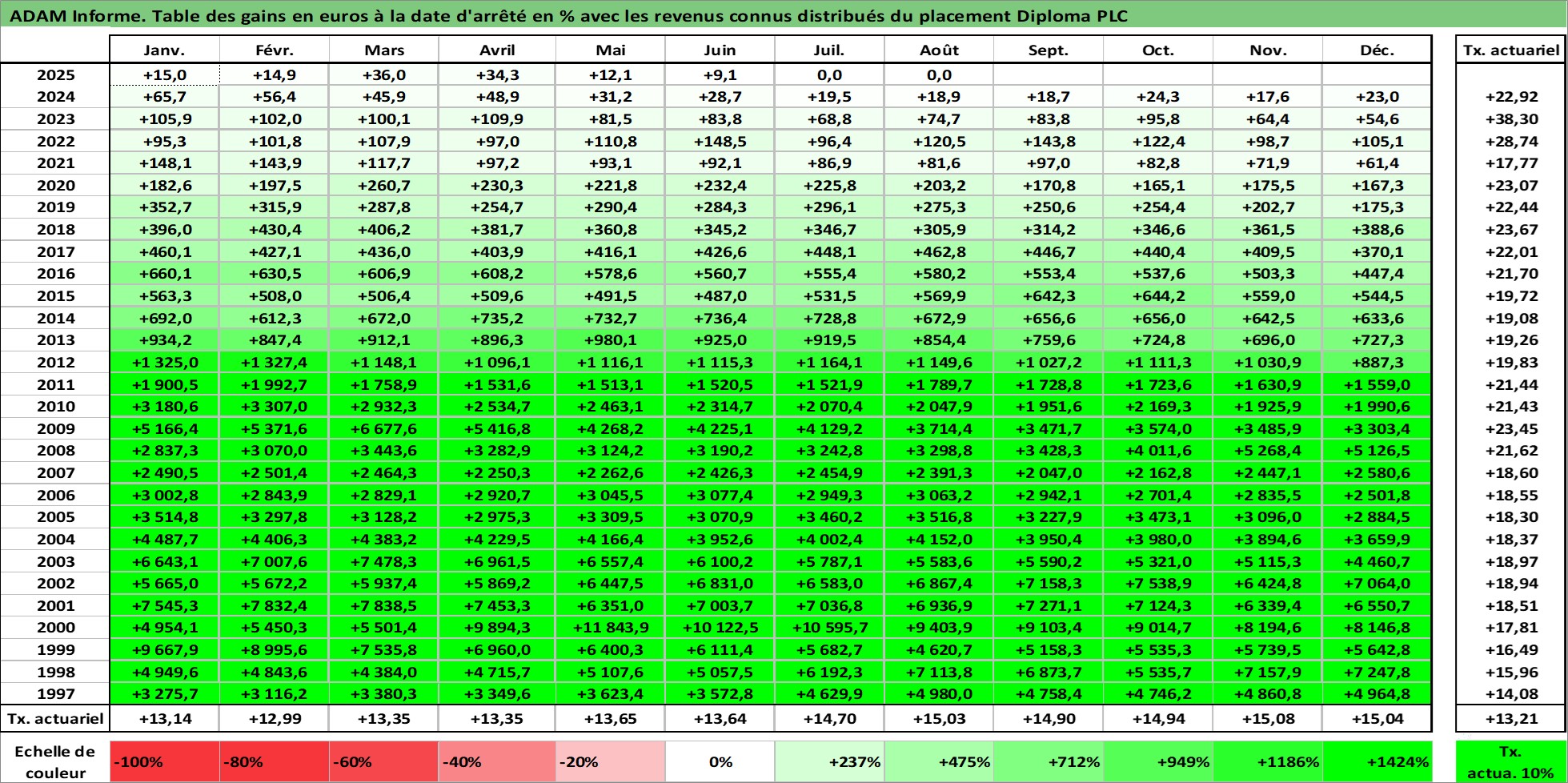Click cell +148,5 in the 2022 row

(720, 142)
